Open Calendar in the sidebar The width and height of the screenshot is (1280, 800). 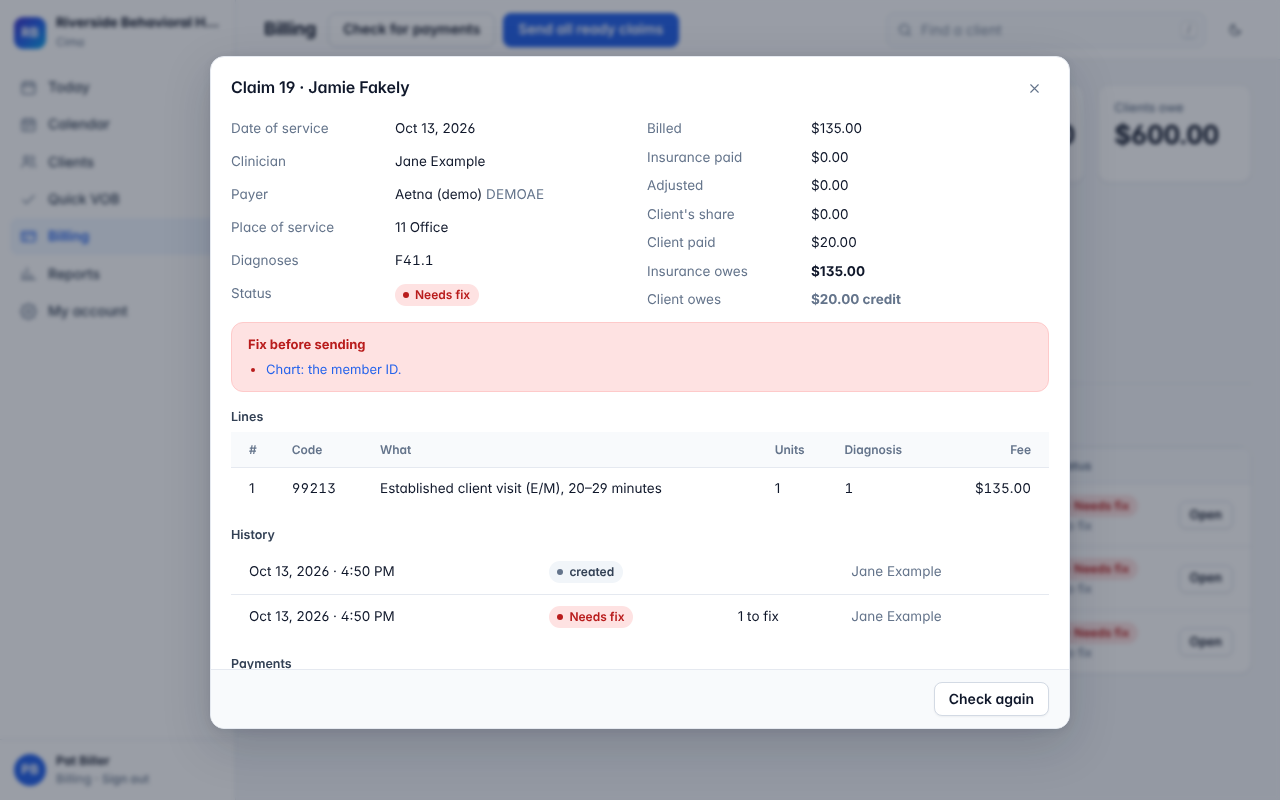click(x=117, y=124)
